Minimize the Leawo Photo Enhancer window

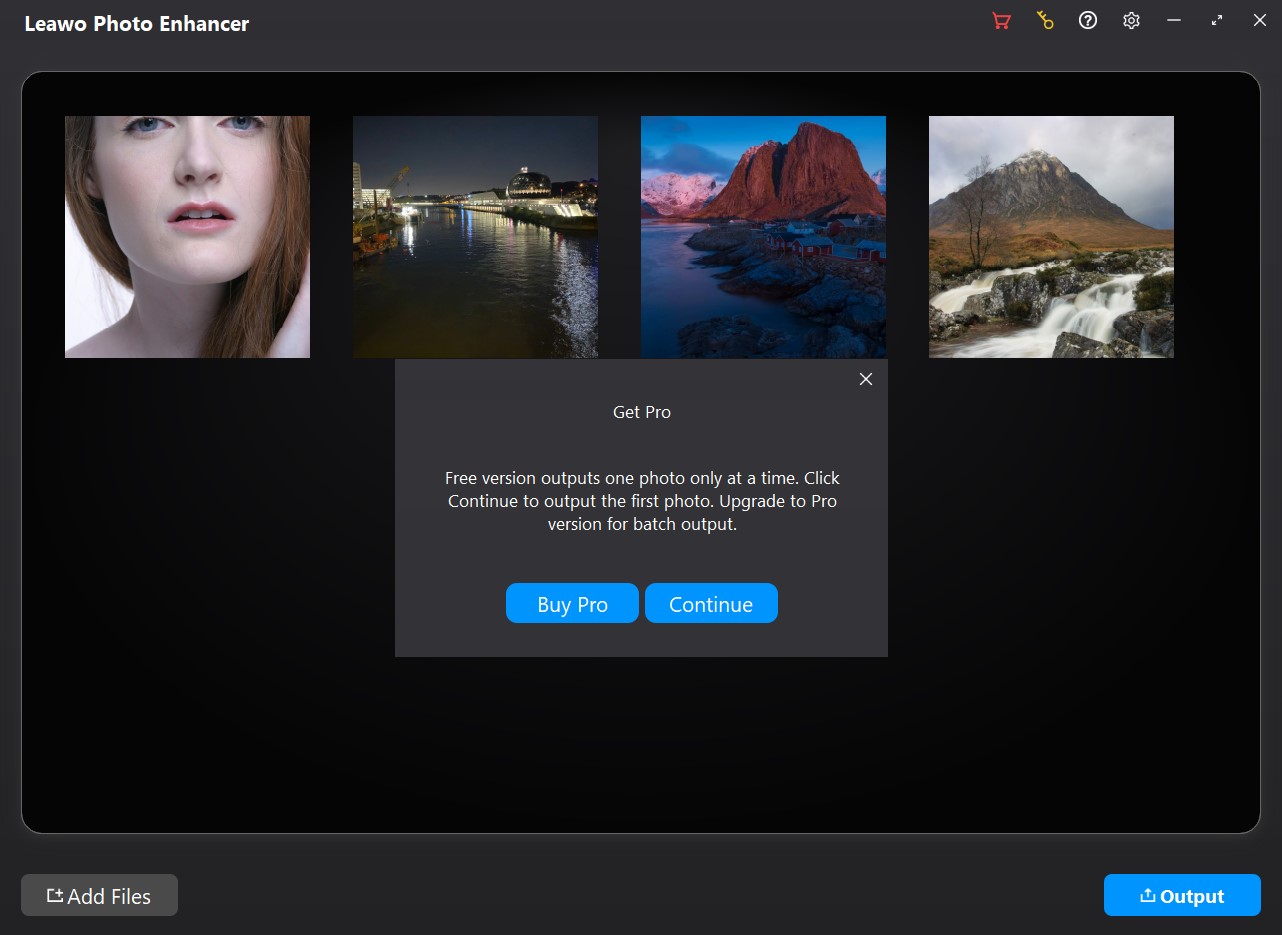(1174, 21)
